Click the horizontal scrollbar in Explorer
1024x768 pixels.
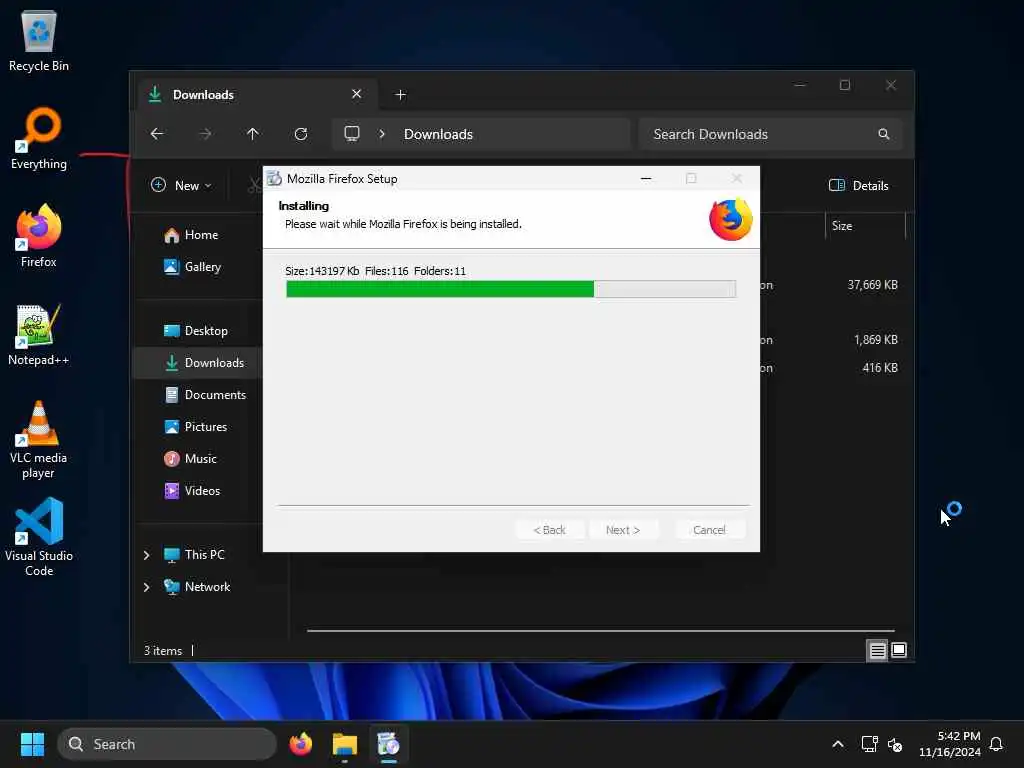[x=600, y=631]
